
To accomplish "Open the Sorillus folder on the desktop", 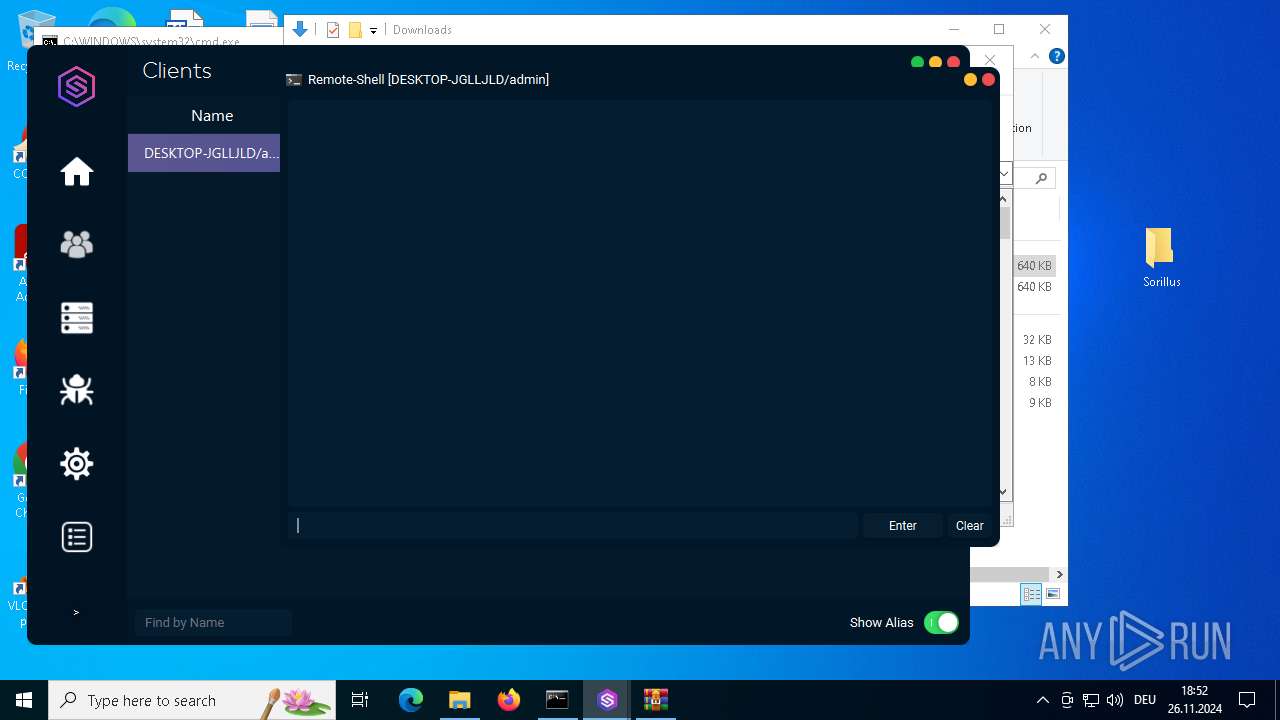I will click(x=1162, y=257).
